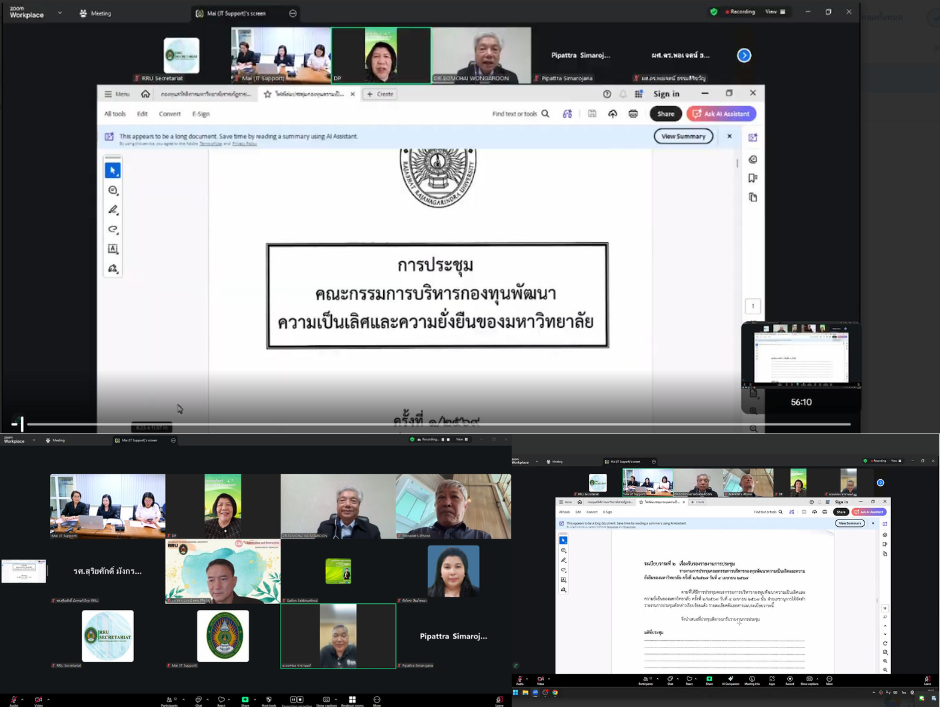Image resolution: width=940 pixels, height=707 pixels.
Task: Select the highlighter pen tool
Action: [113, 210]
